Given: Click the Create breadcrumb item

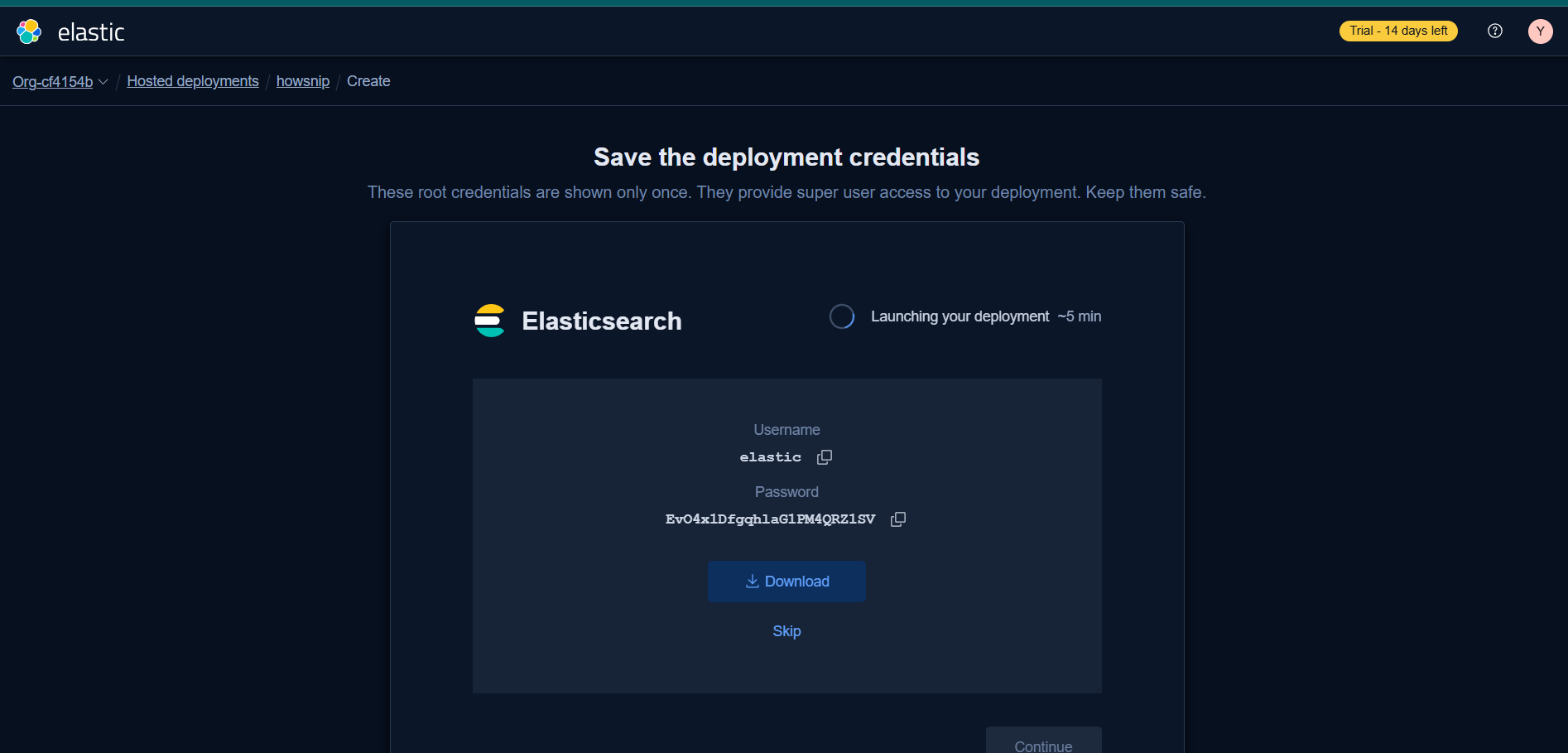Looking at the screenshot, I should 368,81.
